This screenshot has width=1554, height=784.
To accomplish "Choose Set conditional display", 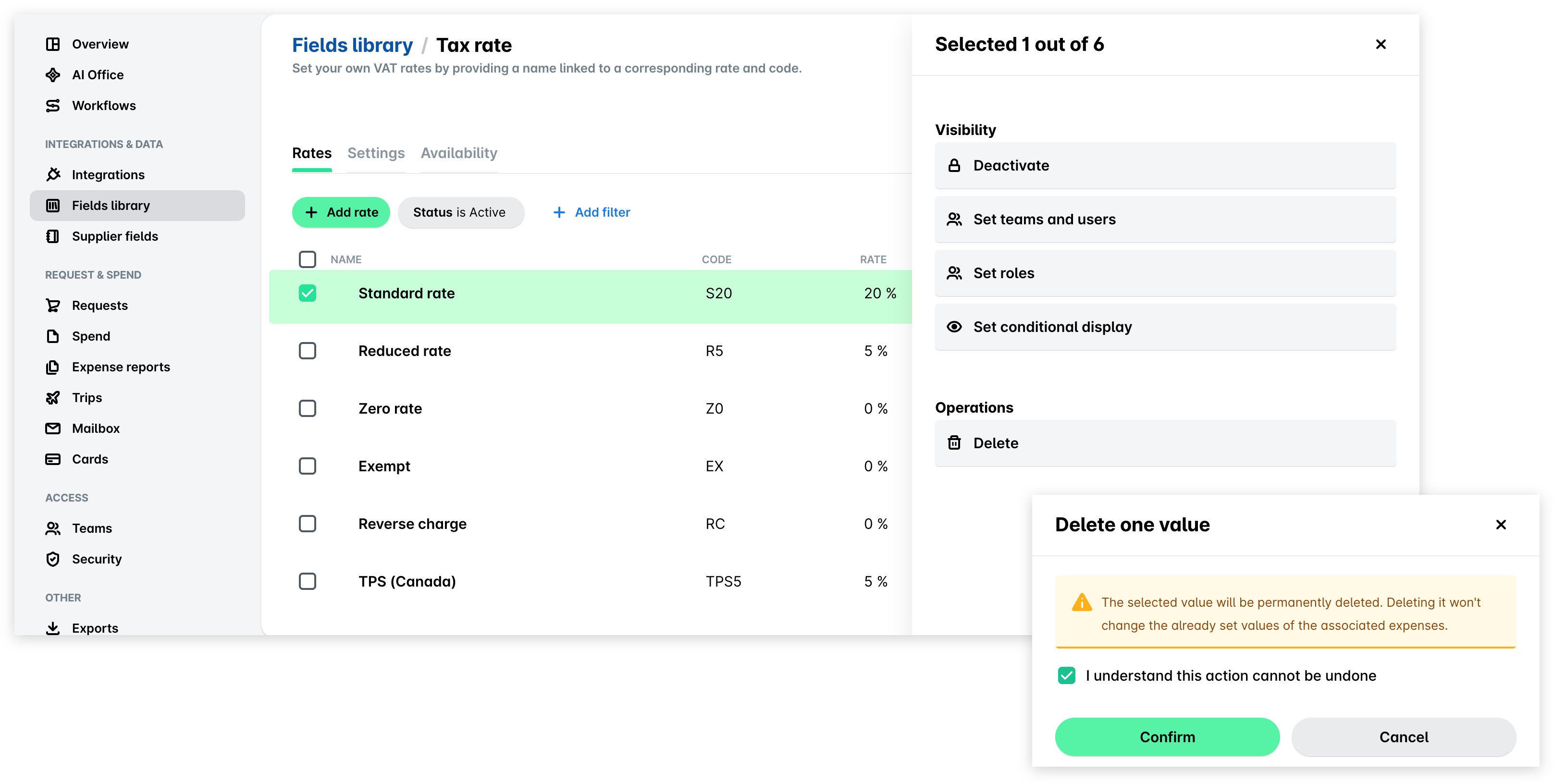I will click(x=1165, y=326).
